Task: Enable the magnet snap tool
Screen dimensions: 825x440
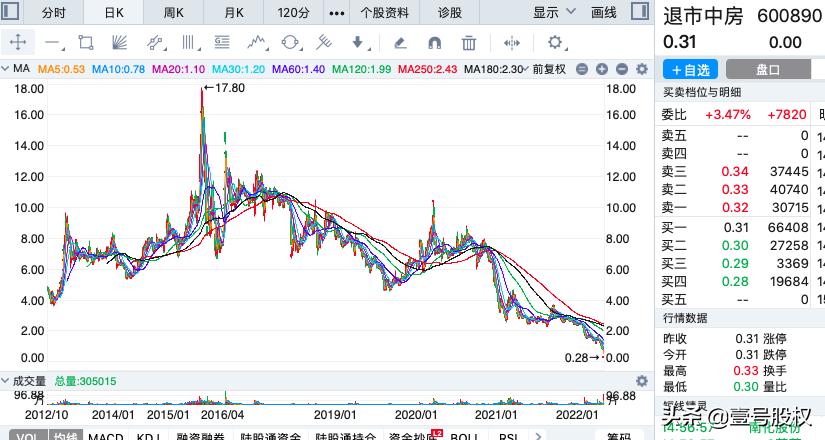Action: point(435,43)
